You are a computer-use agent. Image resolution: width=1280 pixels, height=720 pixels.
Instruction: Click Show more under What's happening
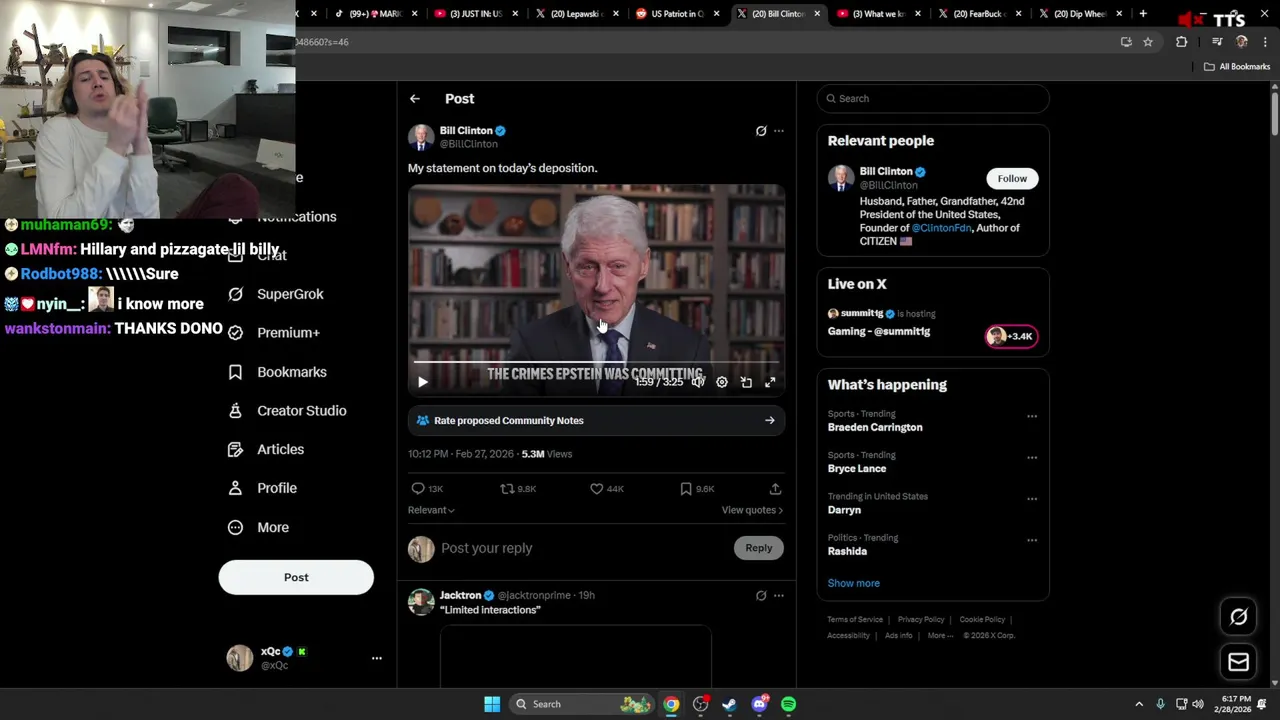[x=854, y=583]
